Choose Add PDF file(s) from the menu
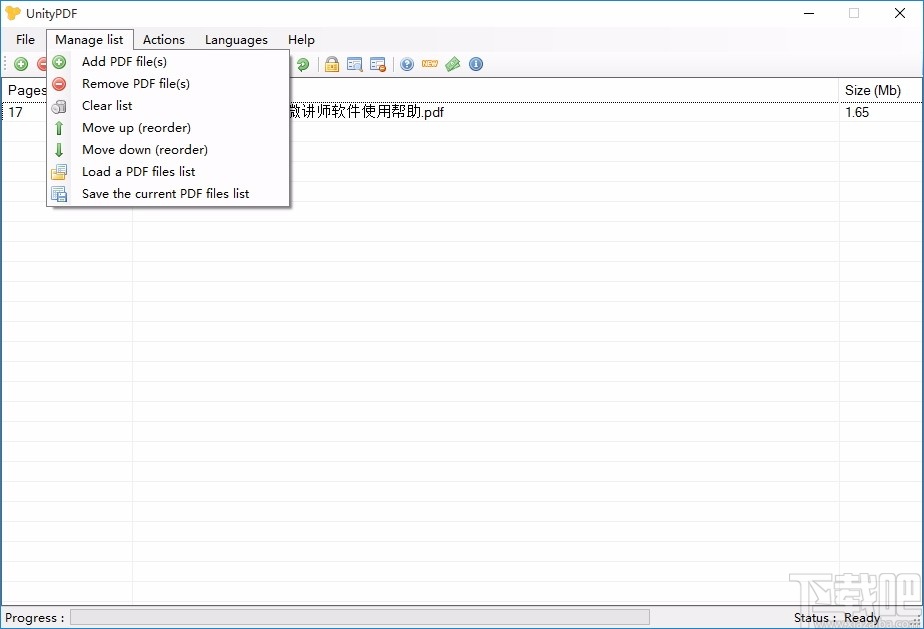The height and width of the screenshot is (629, 924). click(124, 61)
